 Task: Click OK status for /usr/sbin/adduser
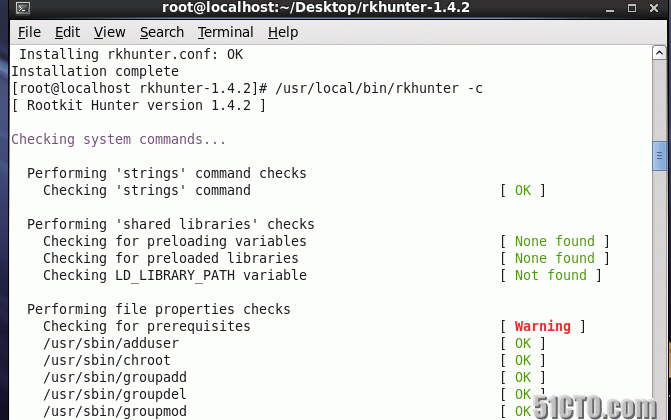point(523,343)
